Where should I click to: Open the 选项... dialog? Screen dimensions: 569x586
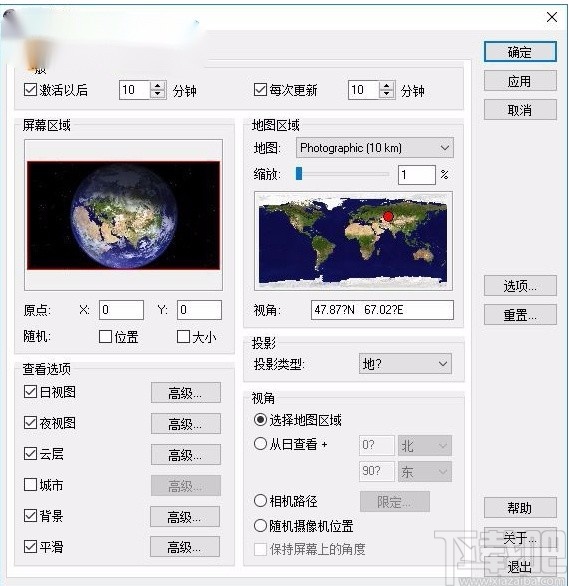point(520,286)
